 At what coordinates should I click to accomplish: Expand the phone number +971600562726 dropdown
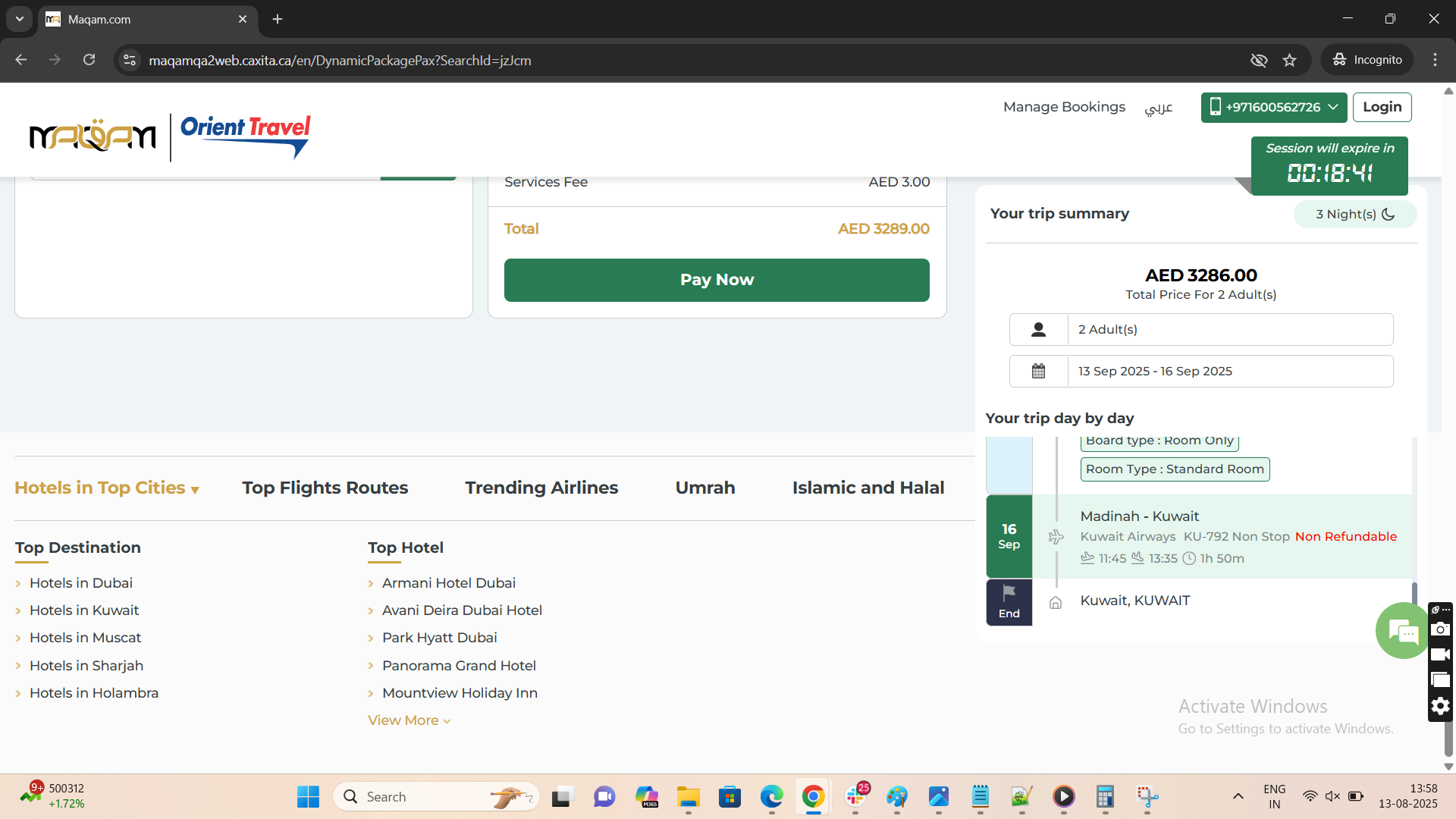click(1273, 108)
